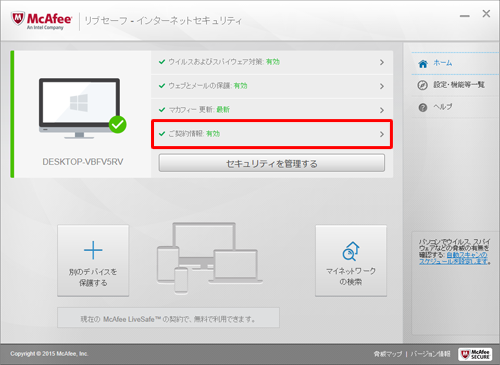This screenshot has width=500, height=365.
Task: Click the question mark Help icon
Action: pyautogui.click(x=423, y=108)
